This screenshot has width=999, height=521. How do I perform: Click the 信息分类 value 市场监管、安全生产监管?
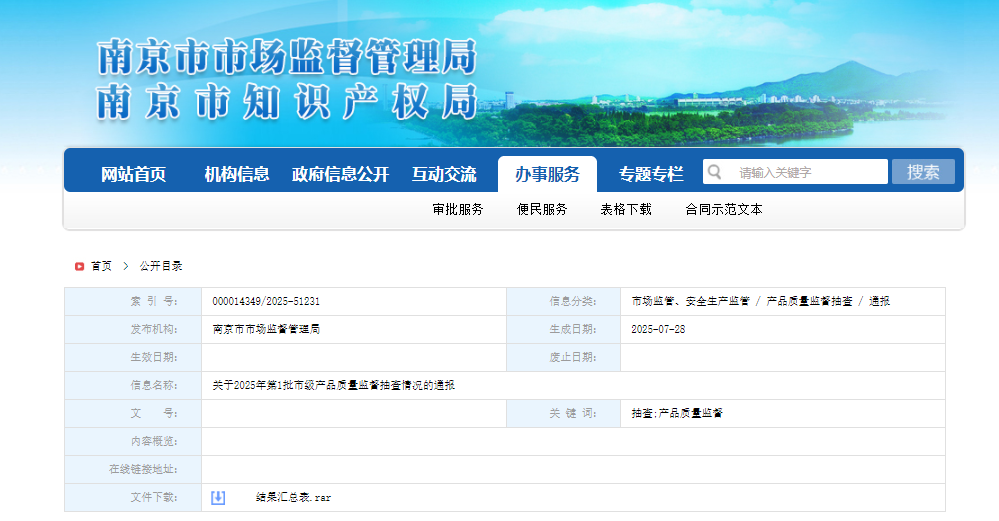691,301
